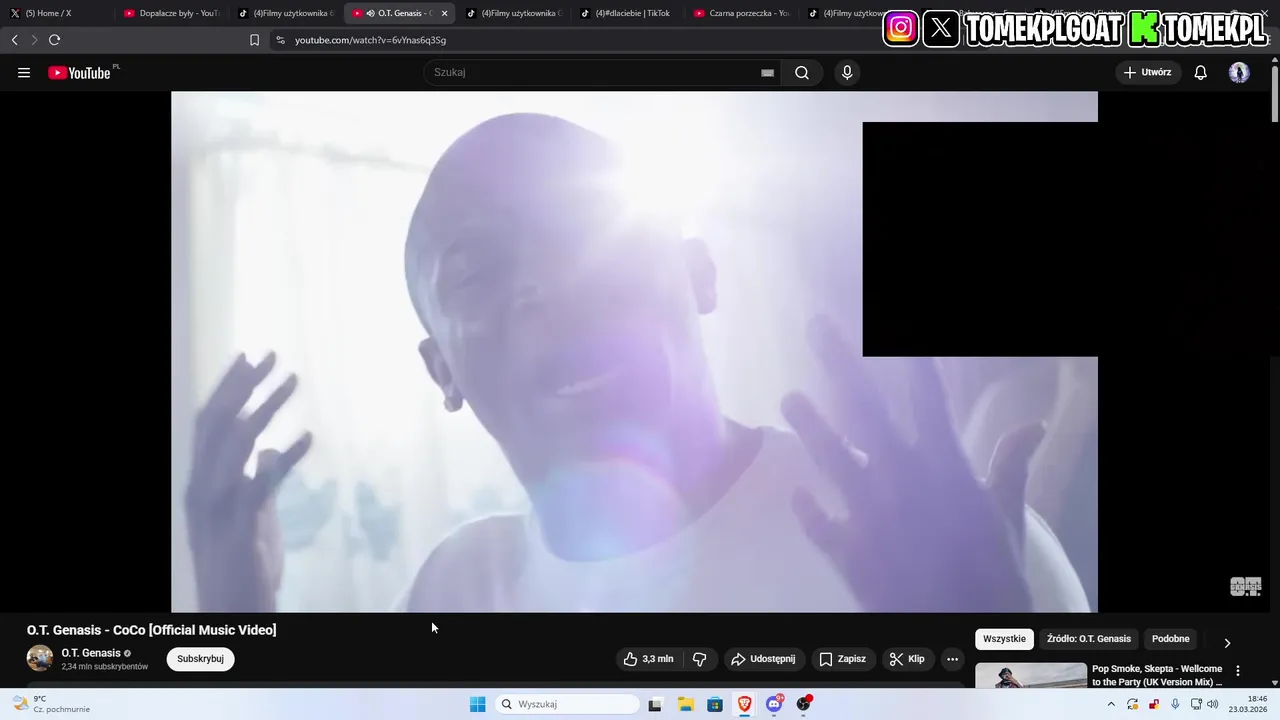Open File Explorer from the taskbar
The image size is (1280, 720).
point(685,704)
